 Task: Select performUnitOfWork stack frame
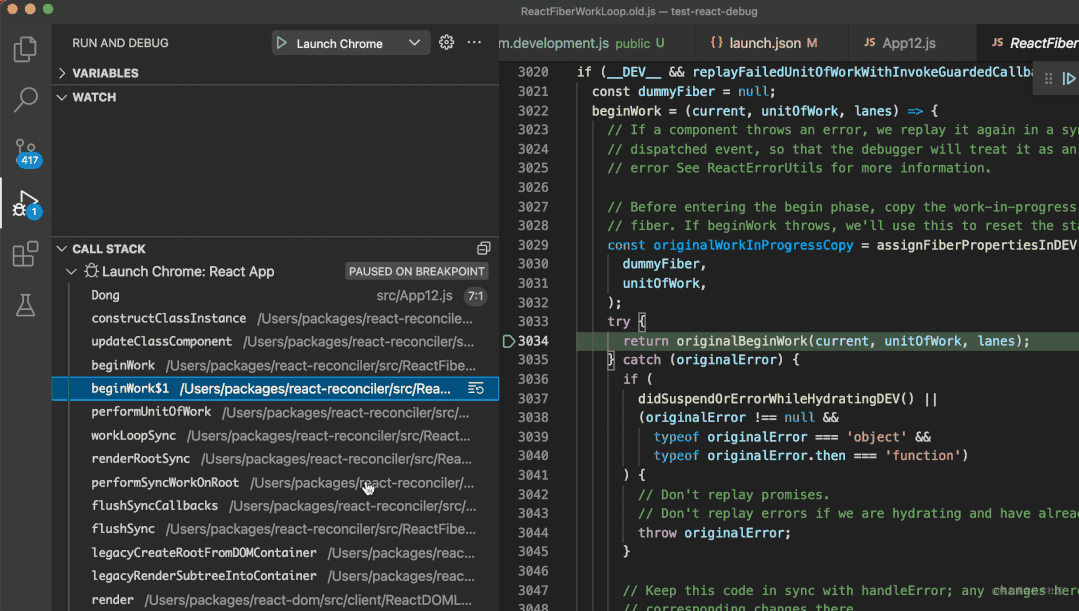[275, 412]
